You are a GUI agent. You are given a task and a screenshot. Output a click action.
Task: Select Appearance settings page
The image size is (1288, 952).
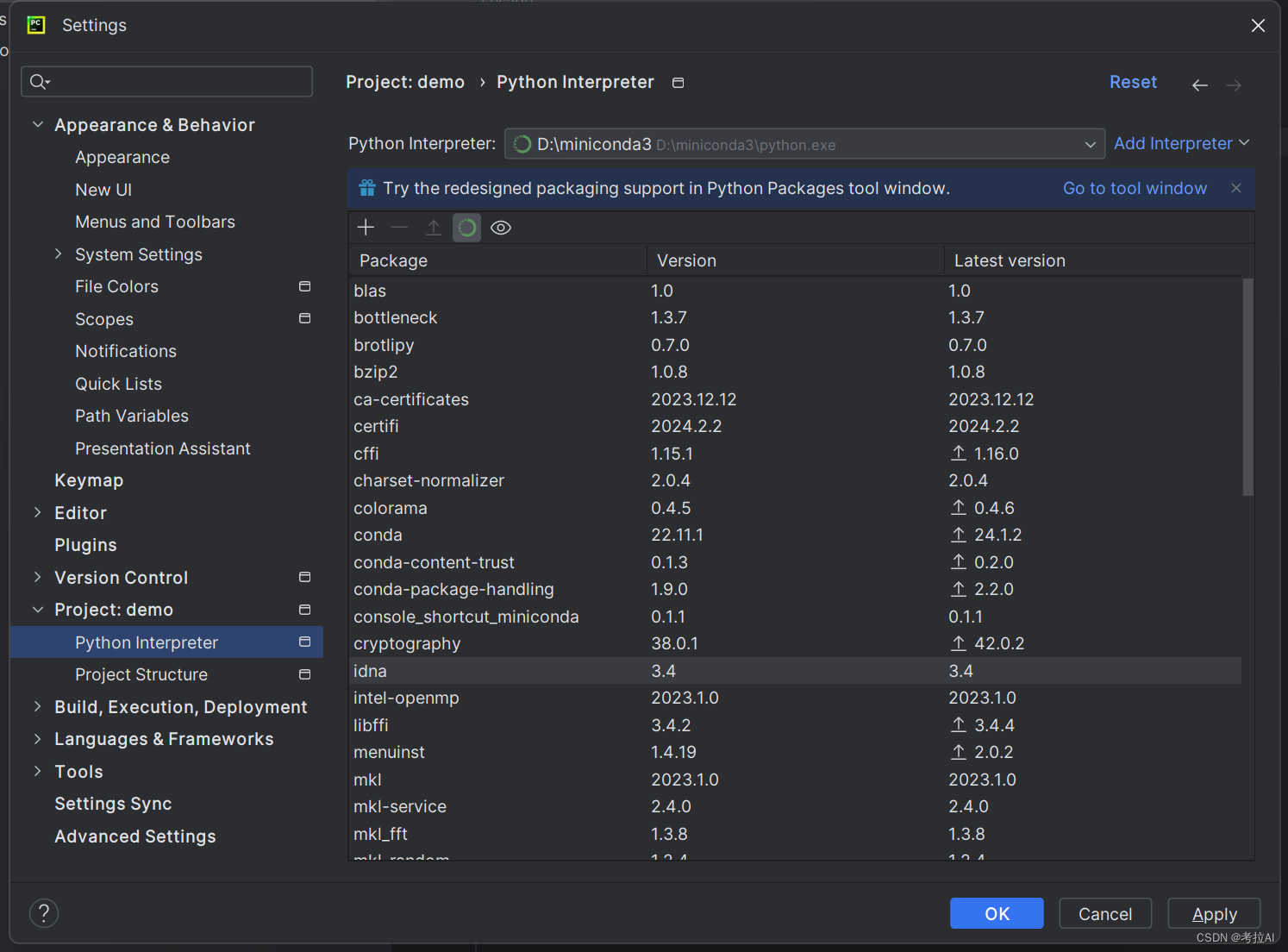click(122, 157)
